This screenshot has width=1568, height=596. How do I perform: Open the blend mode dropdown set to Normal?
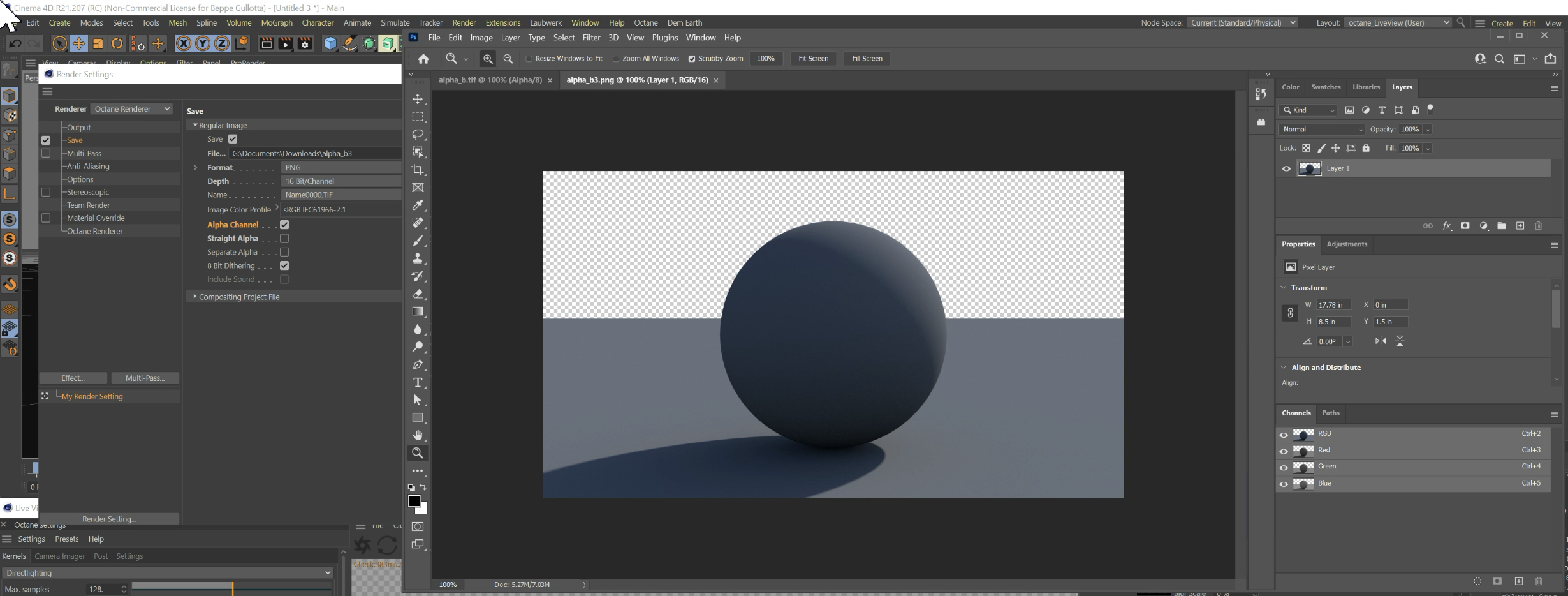tap(1321, 130)
